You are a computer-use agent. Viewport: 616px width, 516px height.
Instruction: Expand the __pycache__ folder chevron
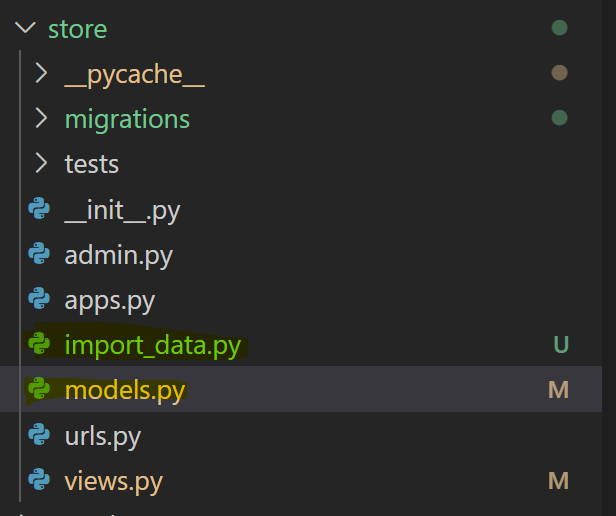[x=41, y=73]
